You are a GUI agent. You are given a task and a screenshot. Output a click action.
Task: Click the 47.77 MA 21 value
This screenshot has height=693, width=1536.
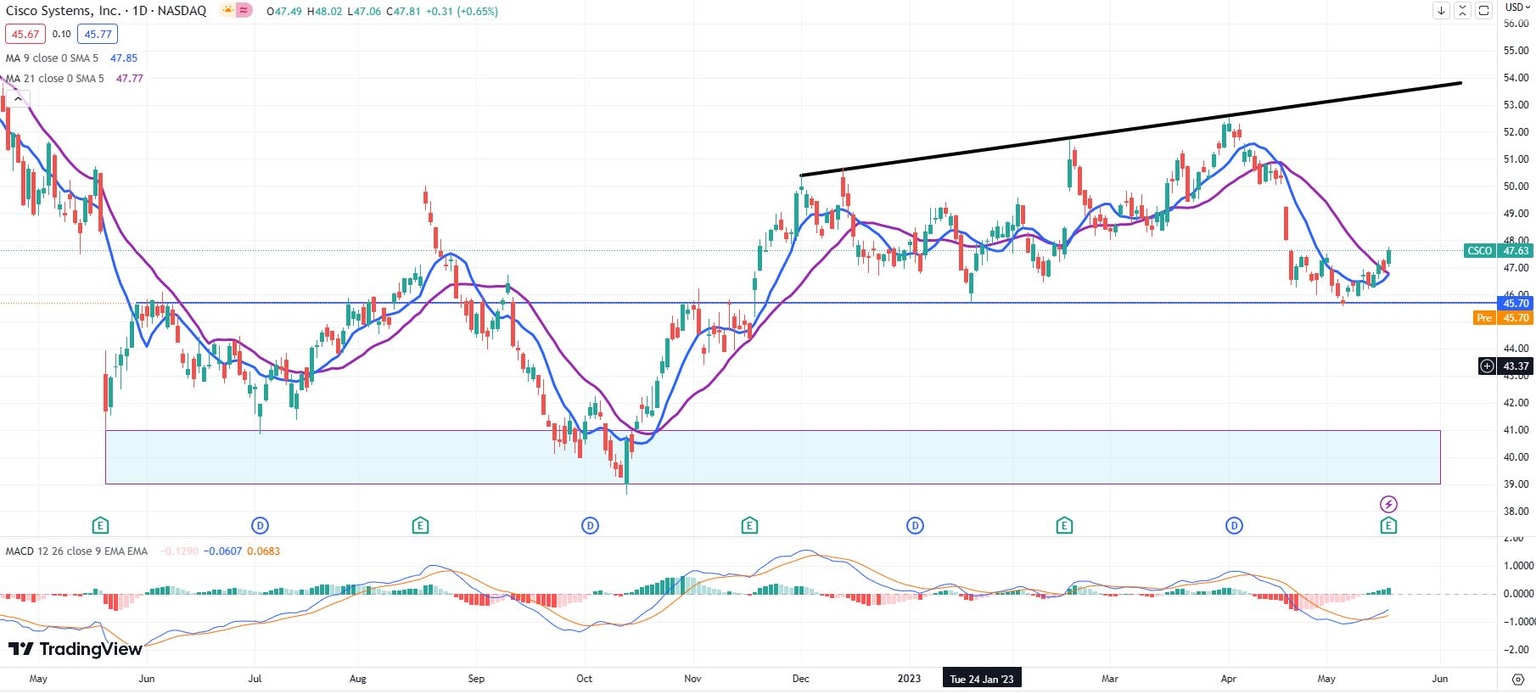131,78
